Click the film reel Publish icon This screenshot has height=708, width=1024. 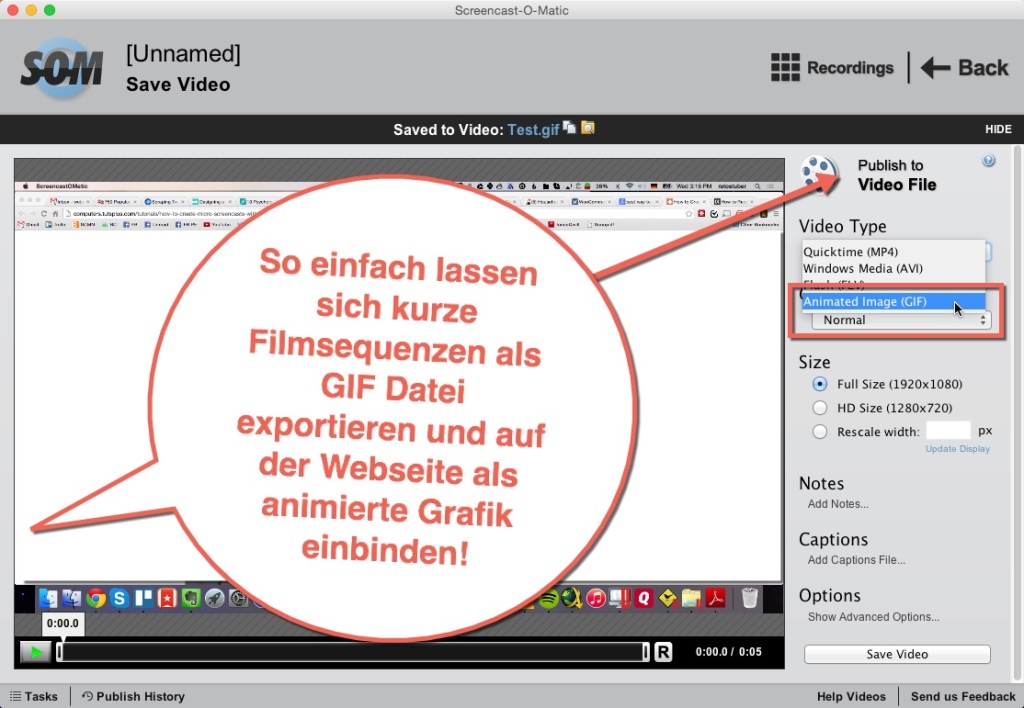819,174
